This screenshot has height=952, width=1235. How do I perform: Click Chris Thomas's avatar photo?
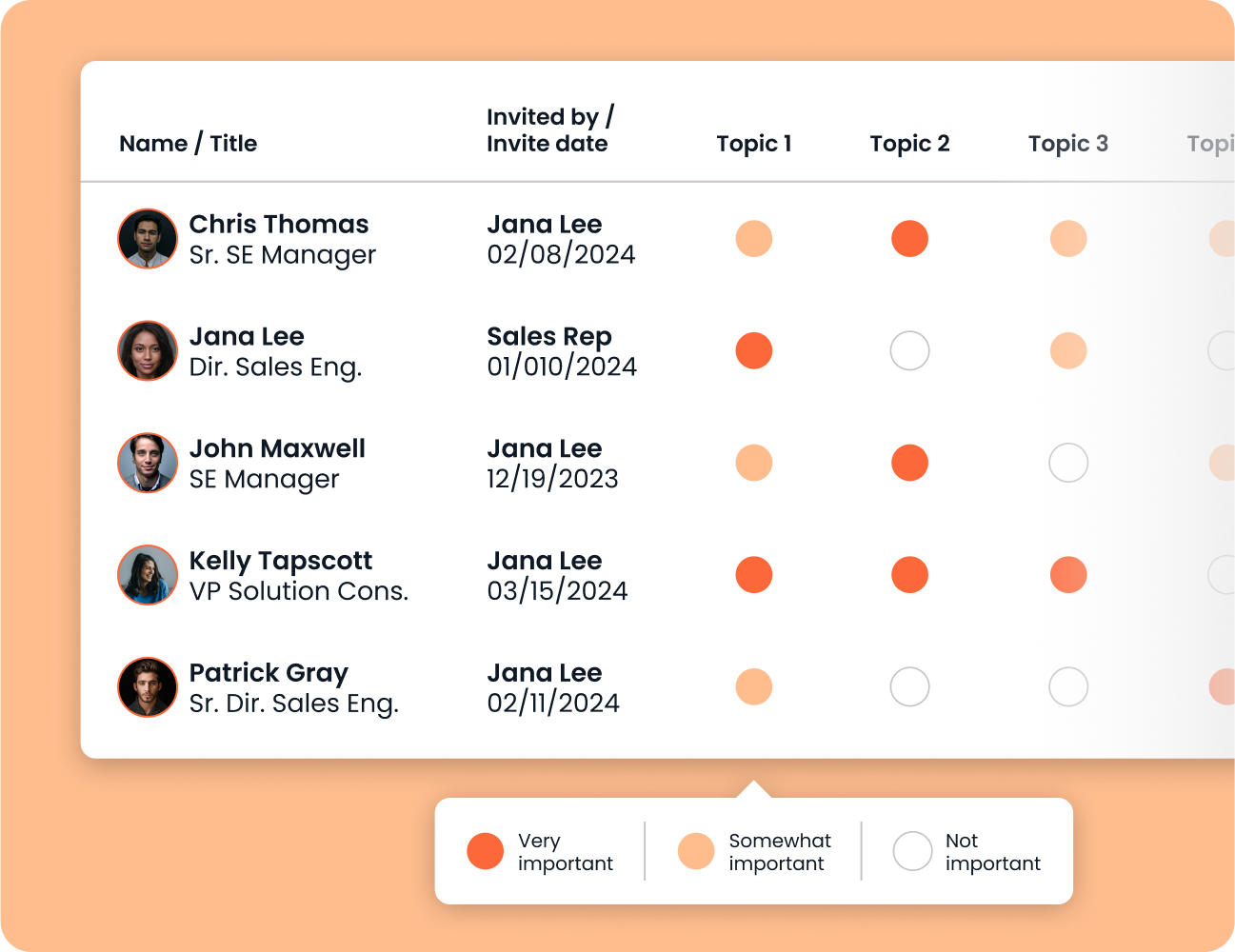point(148,239)
